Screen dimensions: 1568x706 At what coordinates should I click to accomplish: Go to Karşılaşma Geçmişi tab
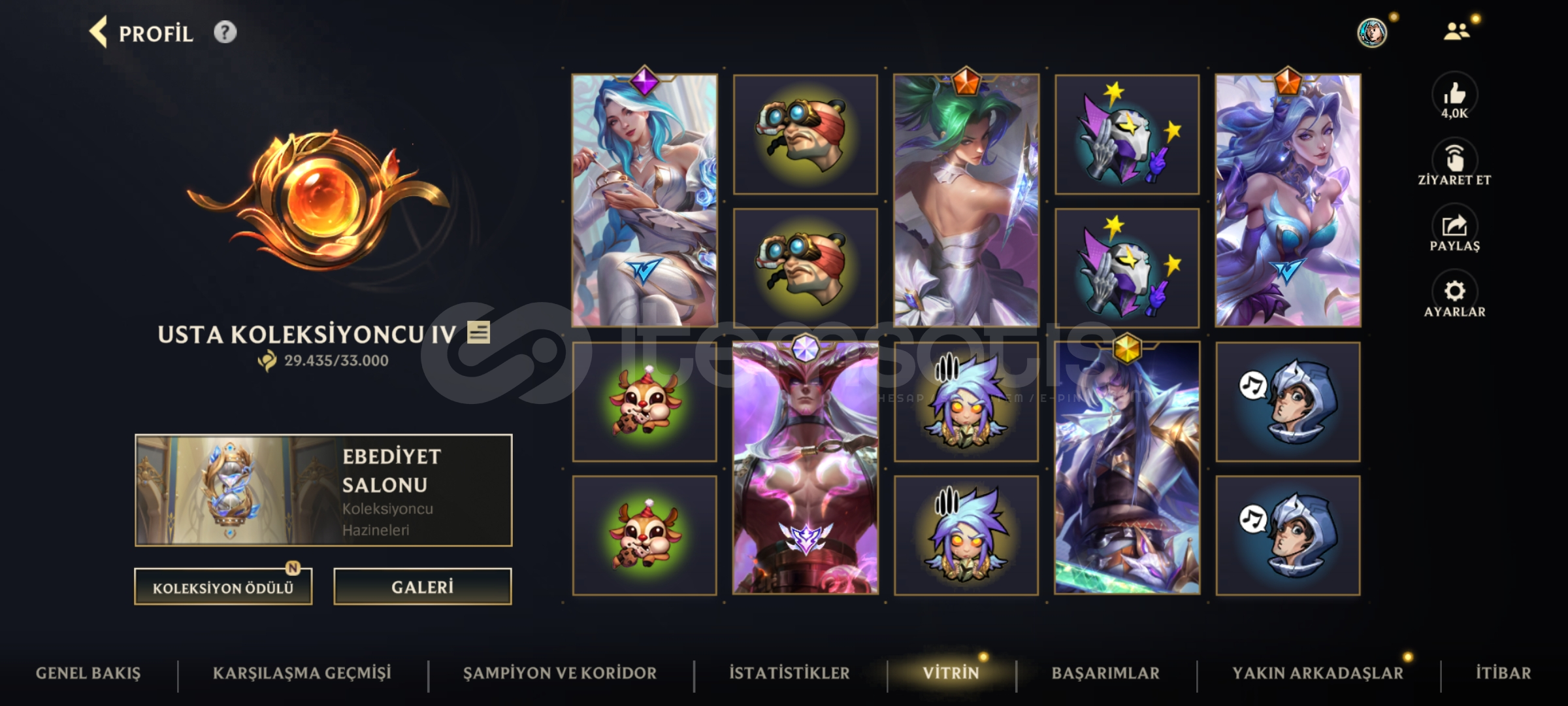[x=302, y=673]
